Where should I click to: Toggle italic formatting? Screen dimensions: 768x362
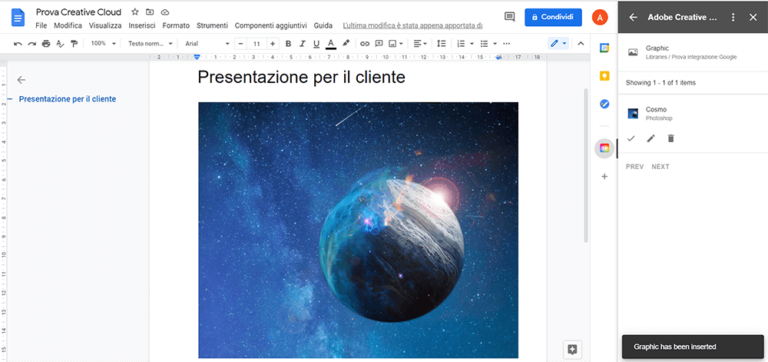click(x=302, y=44)
